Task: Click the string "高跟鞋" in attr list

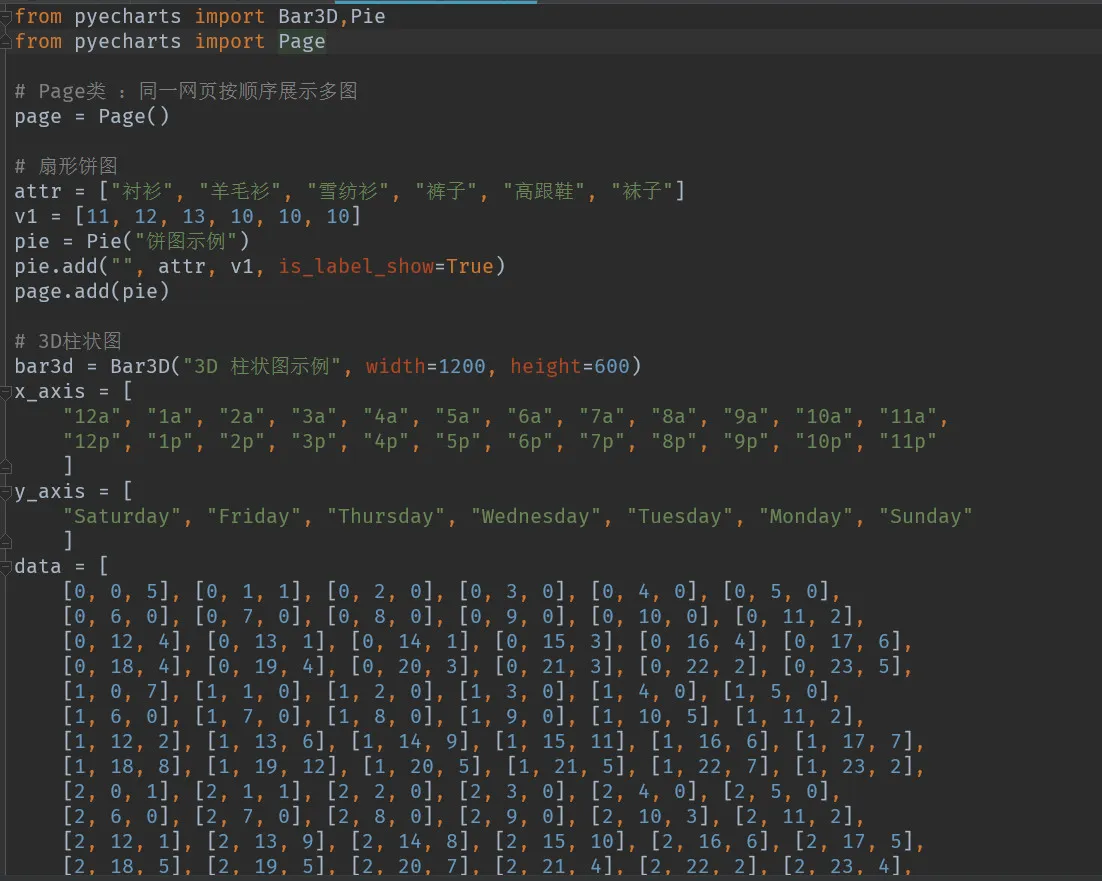Action: tap(544, 191)
